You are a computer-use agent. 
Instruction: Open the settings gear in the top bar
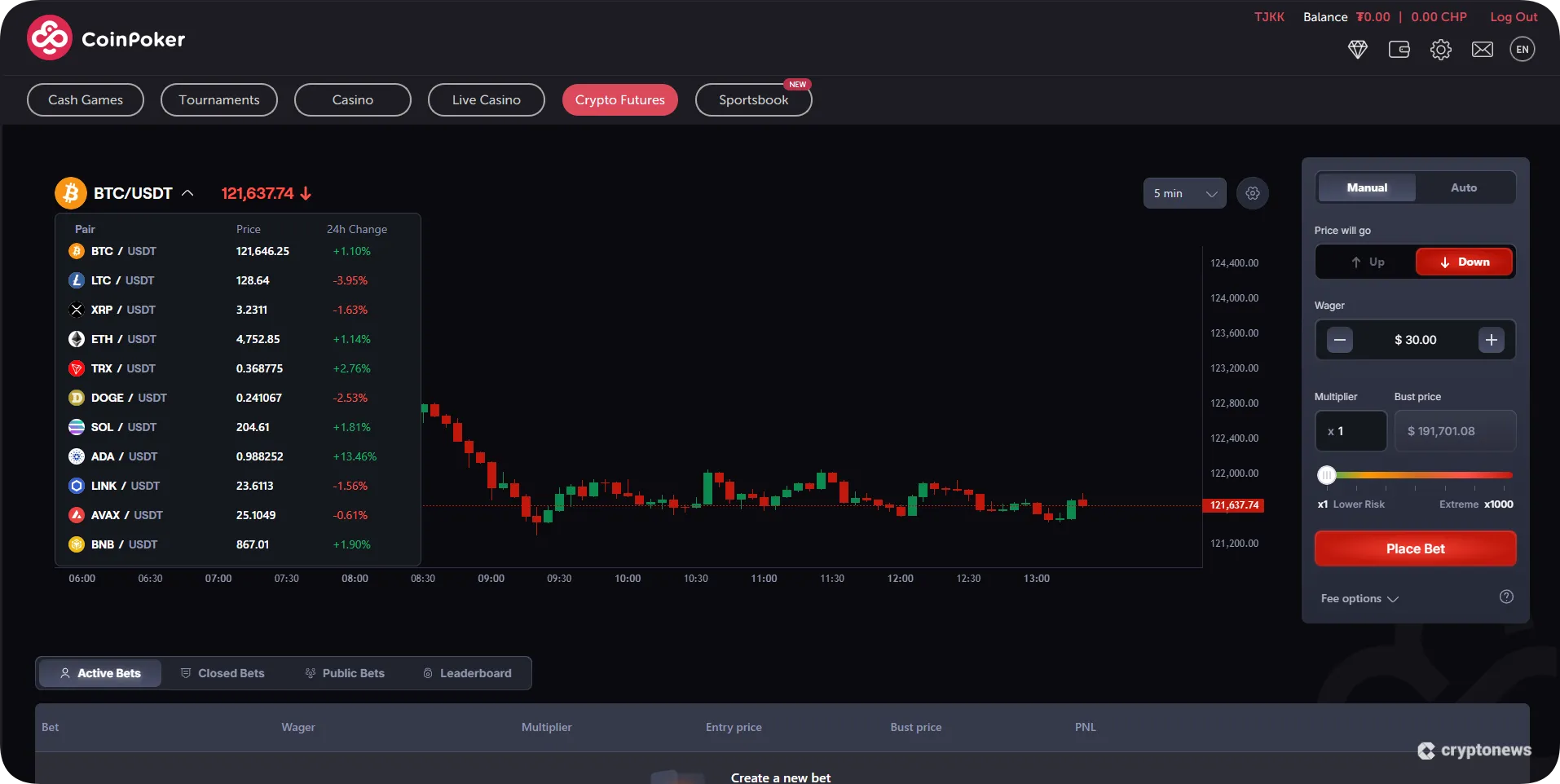pos(1441,49)
